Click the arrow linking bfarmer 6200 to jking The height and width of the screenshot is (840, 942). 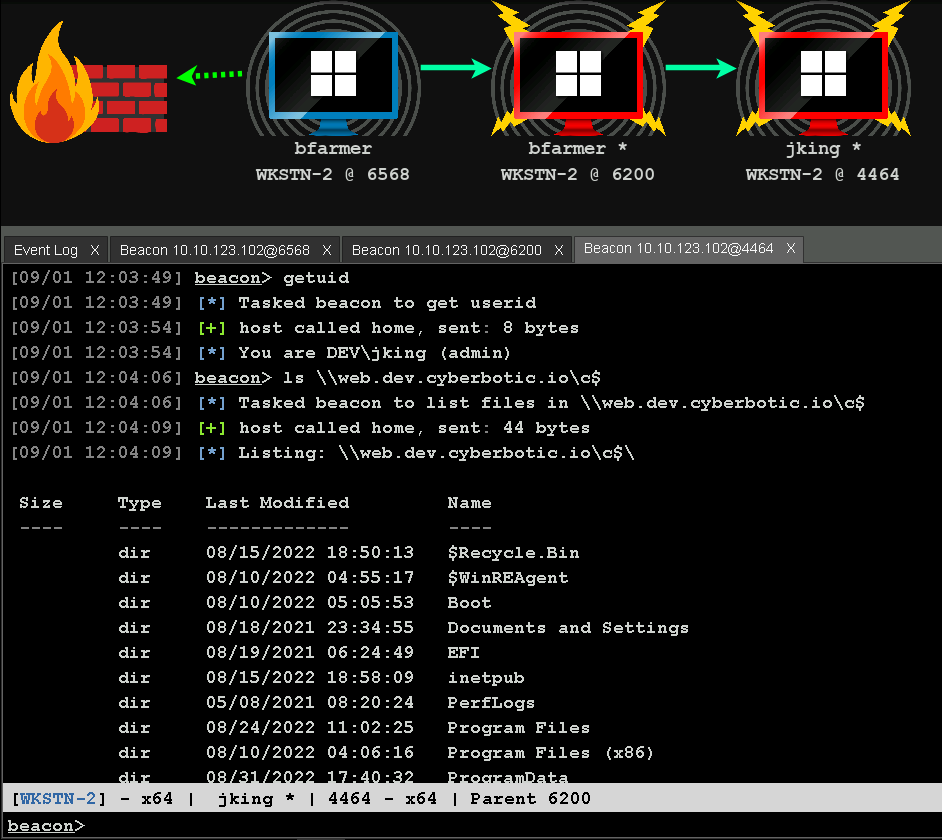(701, 68)
